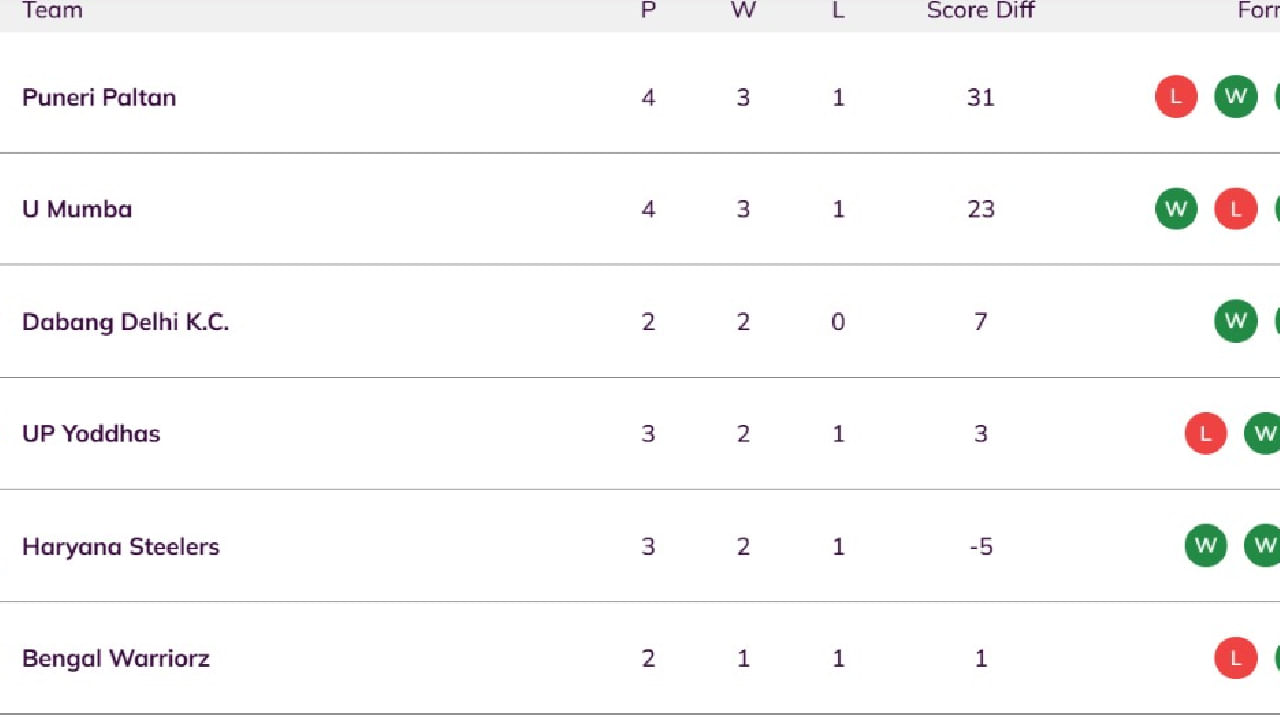The image size is (1280, 720).
Task: Click U Mumba's green W form badge
Action: click(1176, 209)
